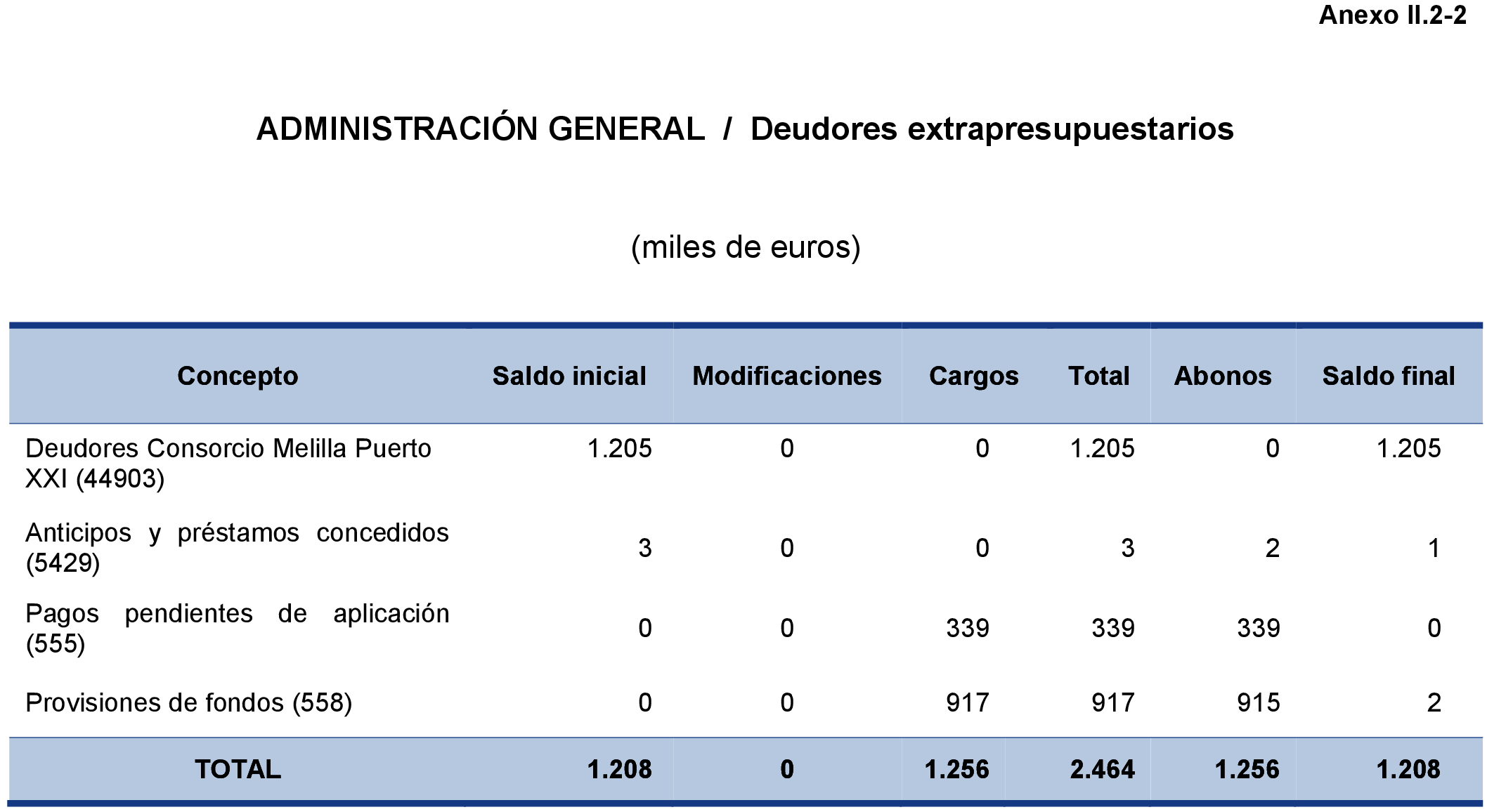Click Saldo inicial 1.205 in Deudores Consorcio row
The width and height of the screenshot is (1487, 812).
[x=620, y=449]
